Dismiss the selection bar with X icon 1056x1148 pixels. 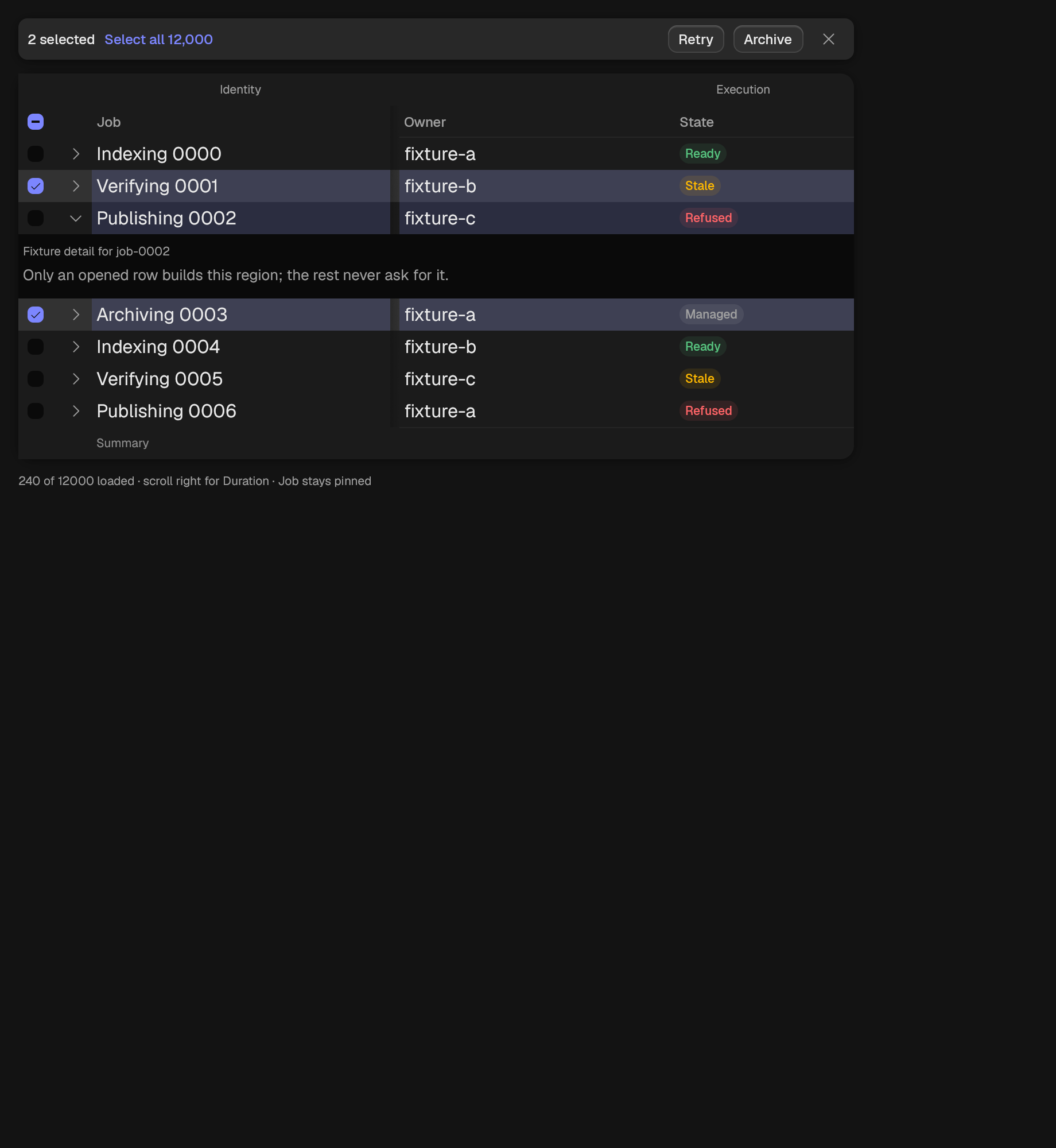coord(828,39)
